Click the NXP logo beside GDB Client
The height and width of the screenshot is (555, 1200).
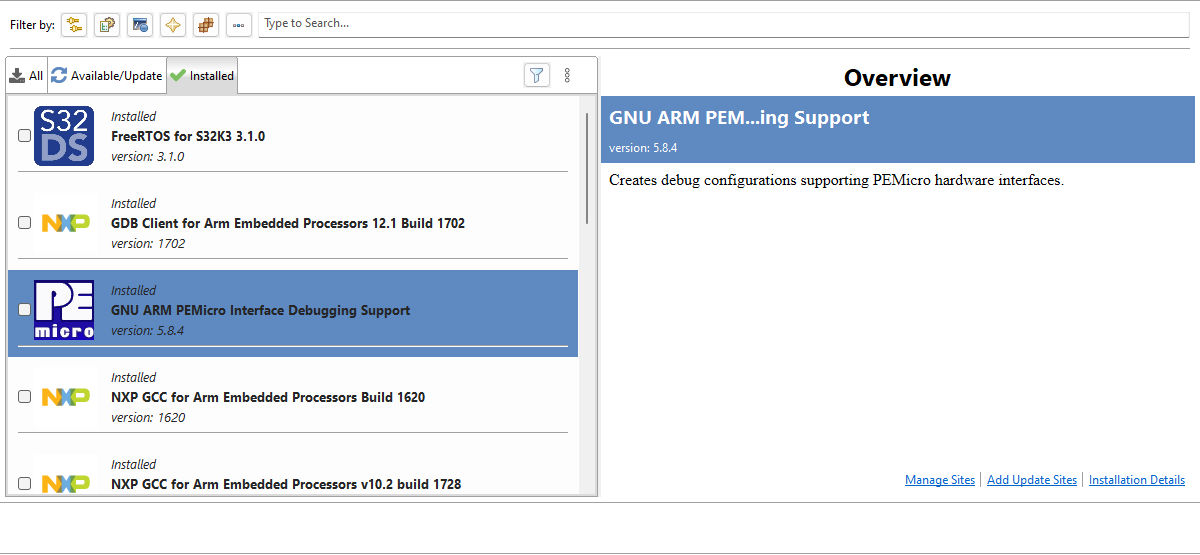(65, 223)
